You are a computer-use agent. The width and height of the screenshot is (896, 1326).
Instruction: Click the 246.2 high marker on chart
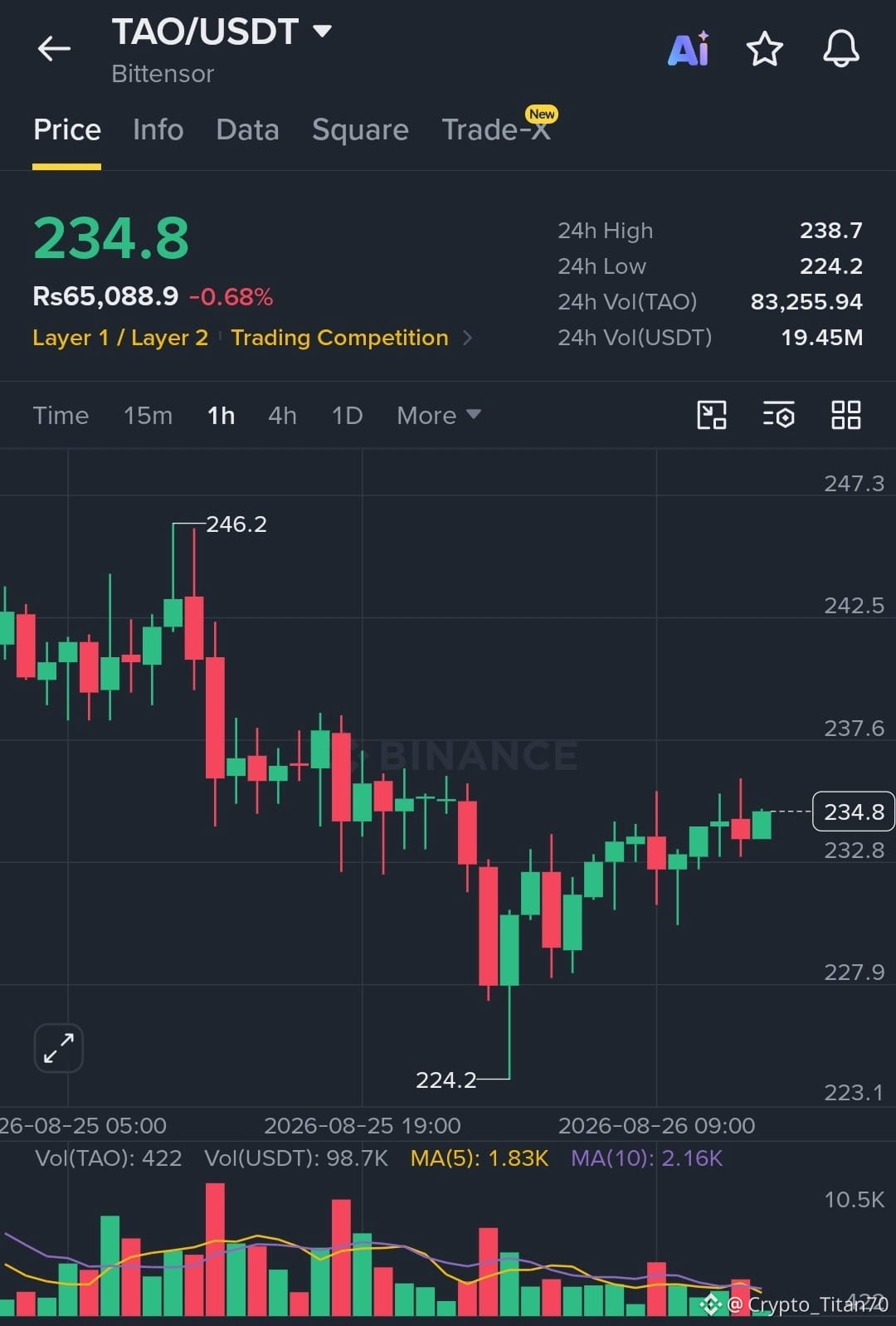[x=236, y=524]
